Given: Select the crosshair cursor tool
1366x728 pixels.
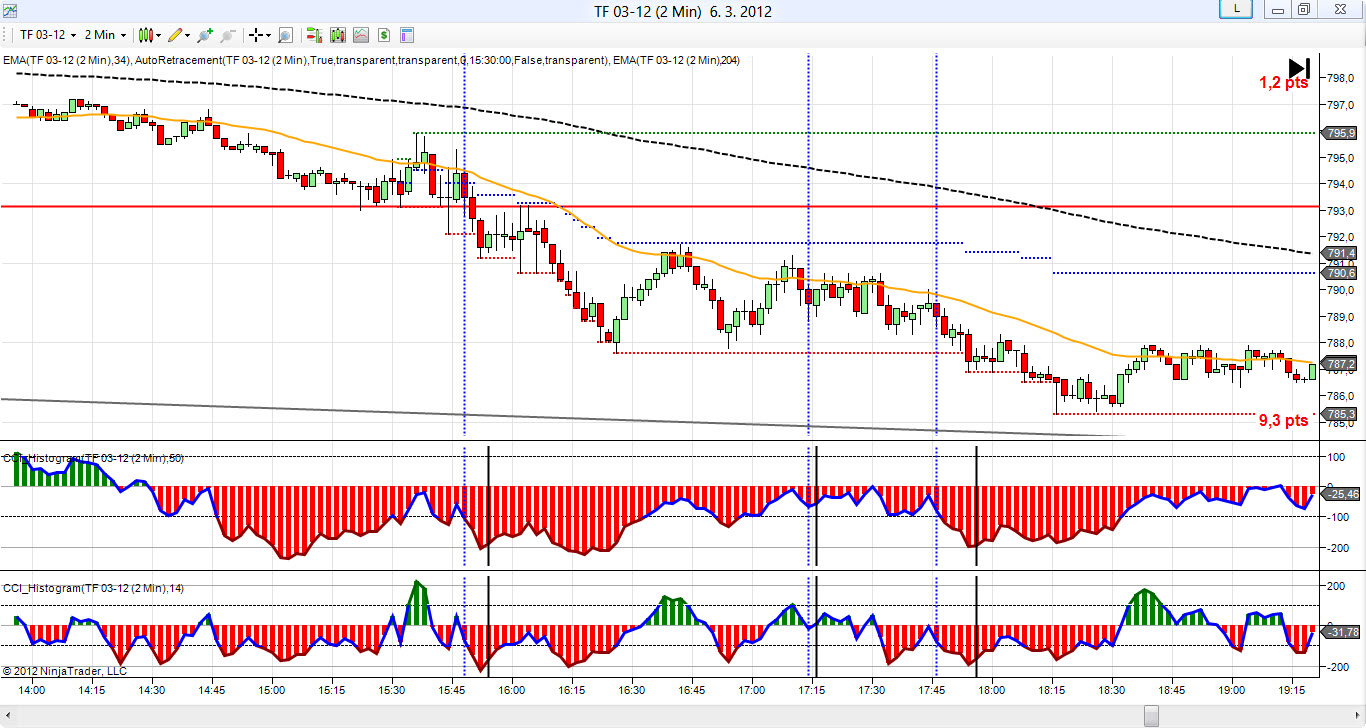Looking at the screenshot, I should 255,35.
